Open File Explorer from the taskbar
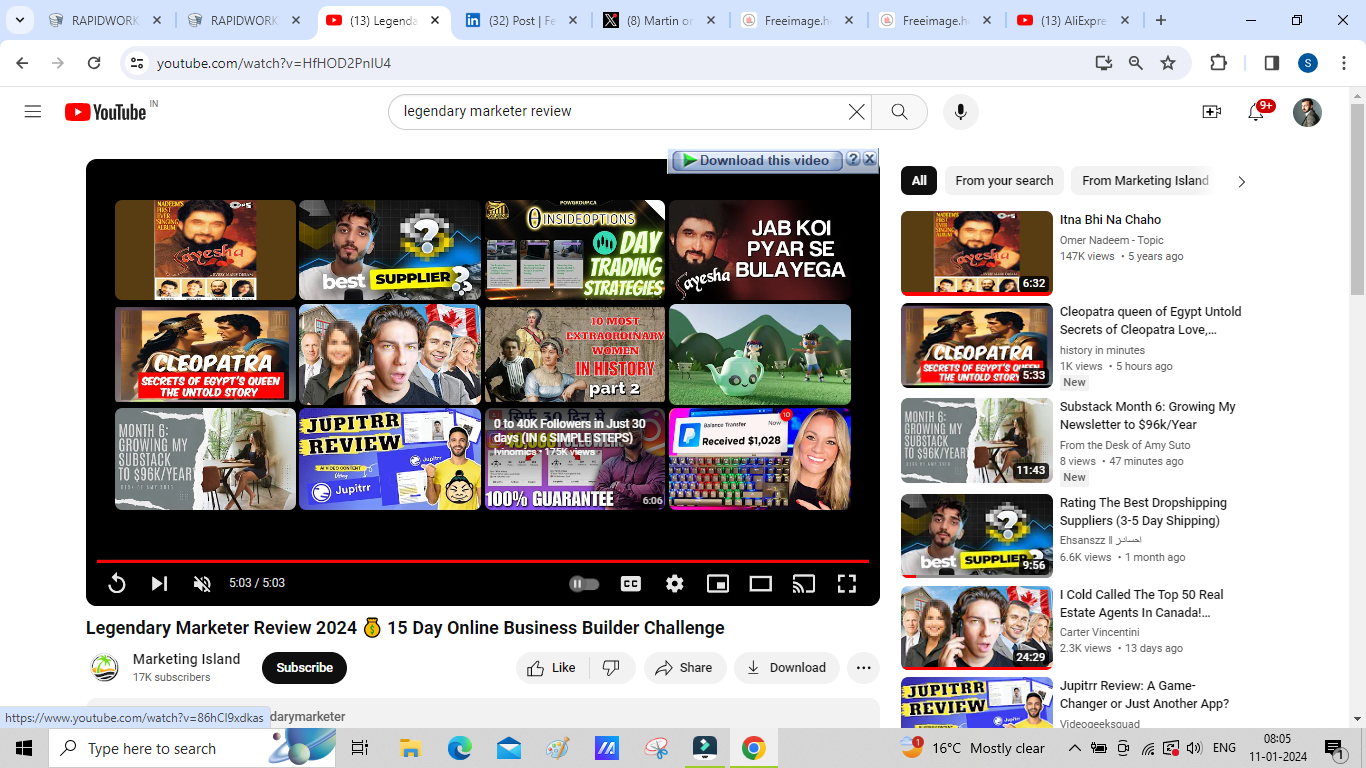Image resolution: width=1366 pixels, height=768 pixels. click(x=410, y=748)
